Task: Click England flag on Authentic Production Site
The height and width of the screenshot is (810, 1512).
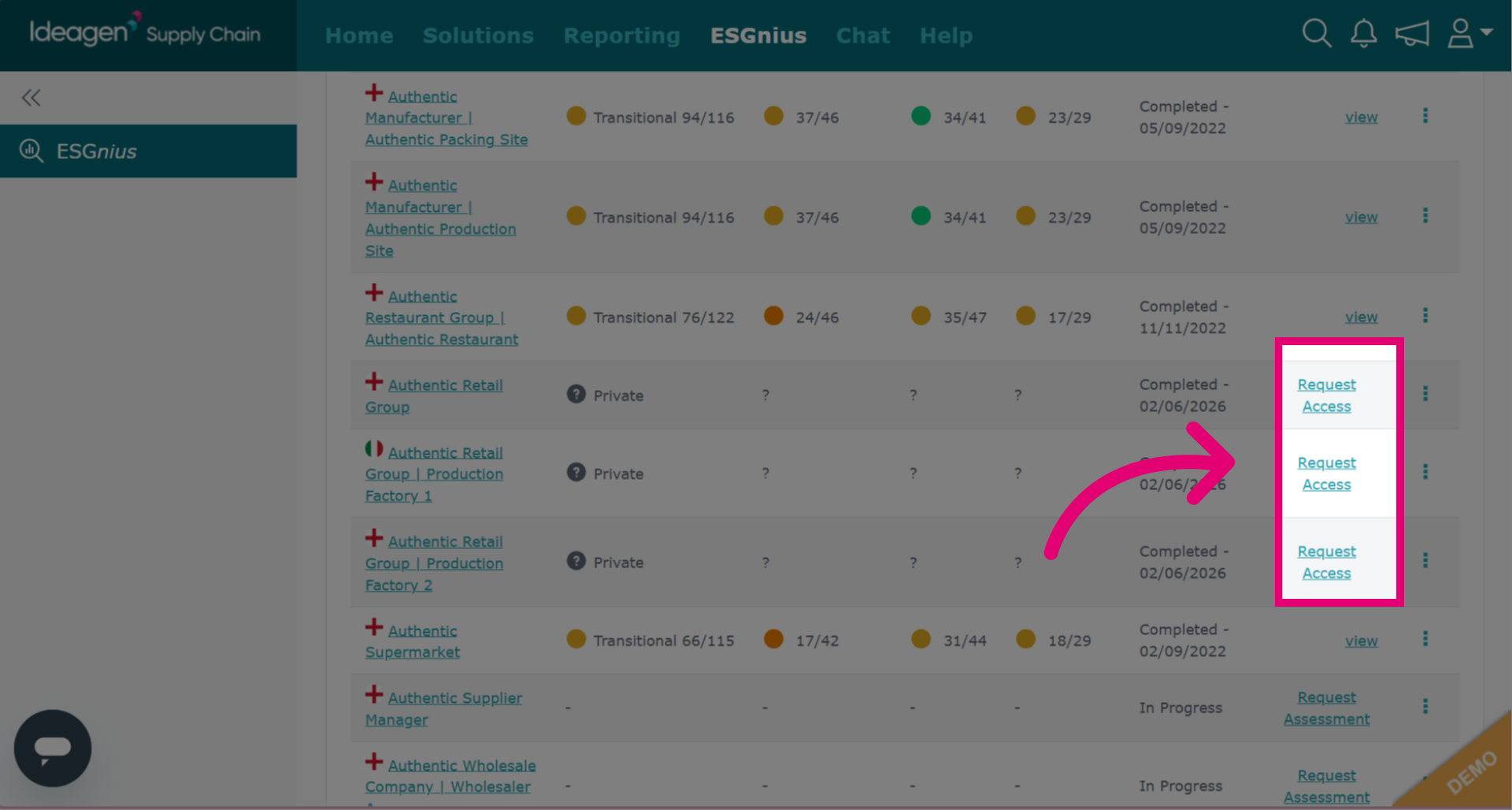Action: click(374, 182)
